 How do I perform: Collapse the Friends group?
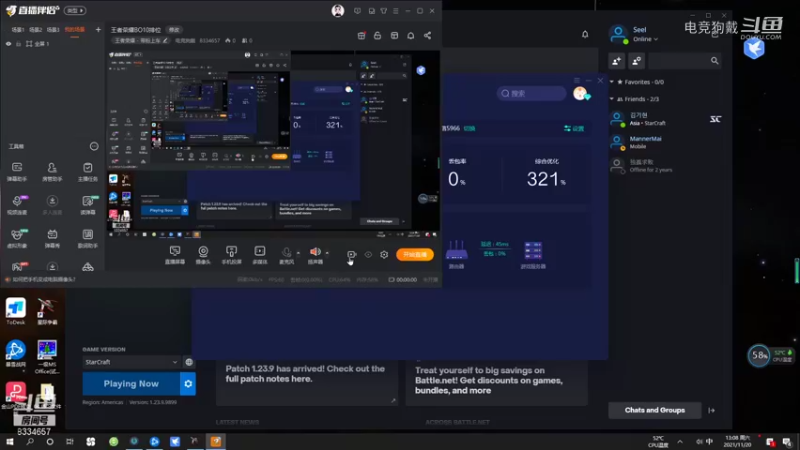tap(612, 99)
